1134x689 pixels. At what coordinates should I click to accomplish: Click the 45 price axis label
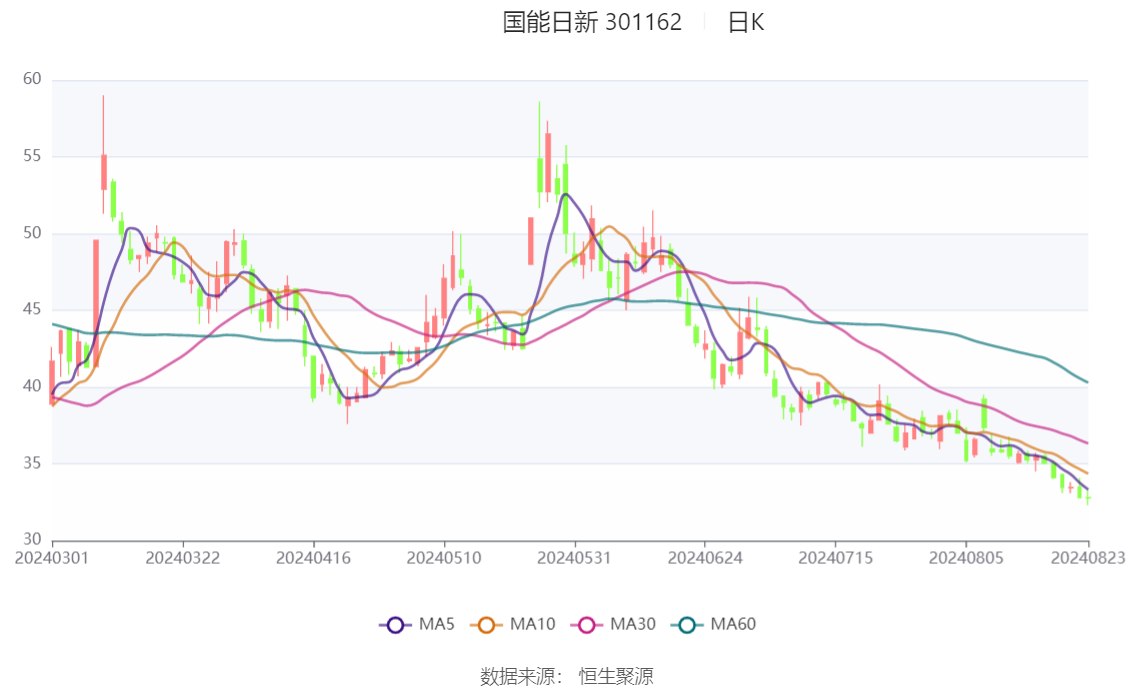pyautogui.click(x=32, y=309)
